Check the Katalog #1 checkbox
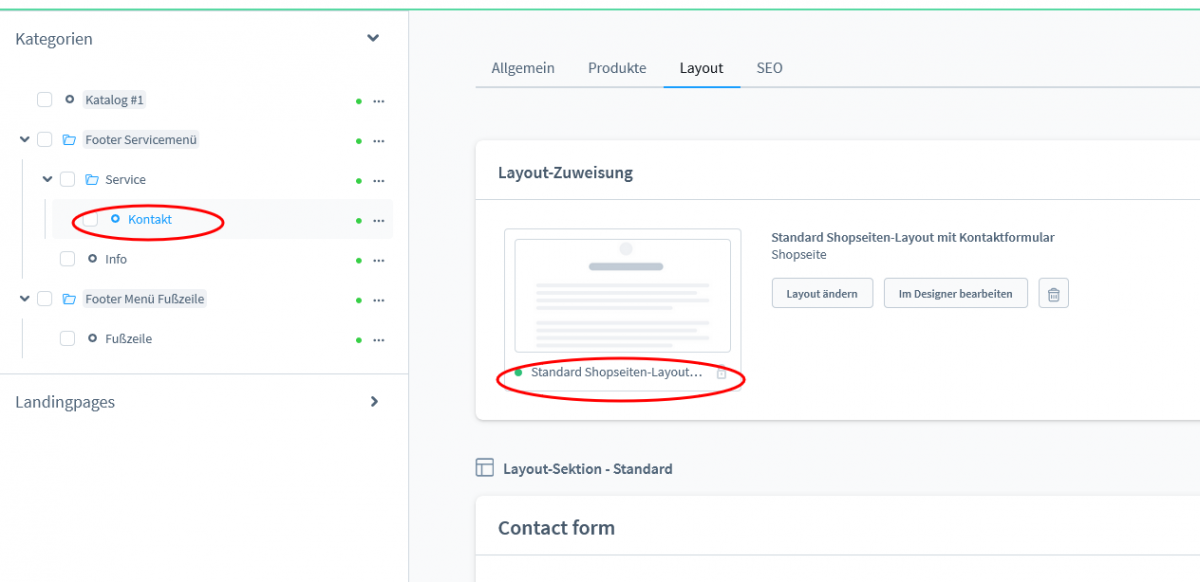This screenshot has width=1200, height=582. point(45,100)
